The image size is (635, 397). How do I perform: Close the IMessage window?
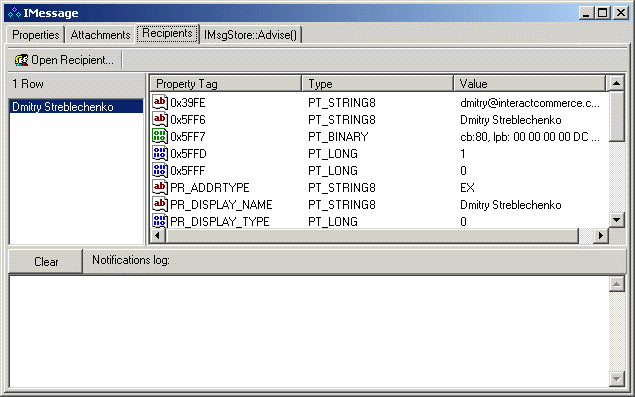[x=620, y=13]
